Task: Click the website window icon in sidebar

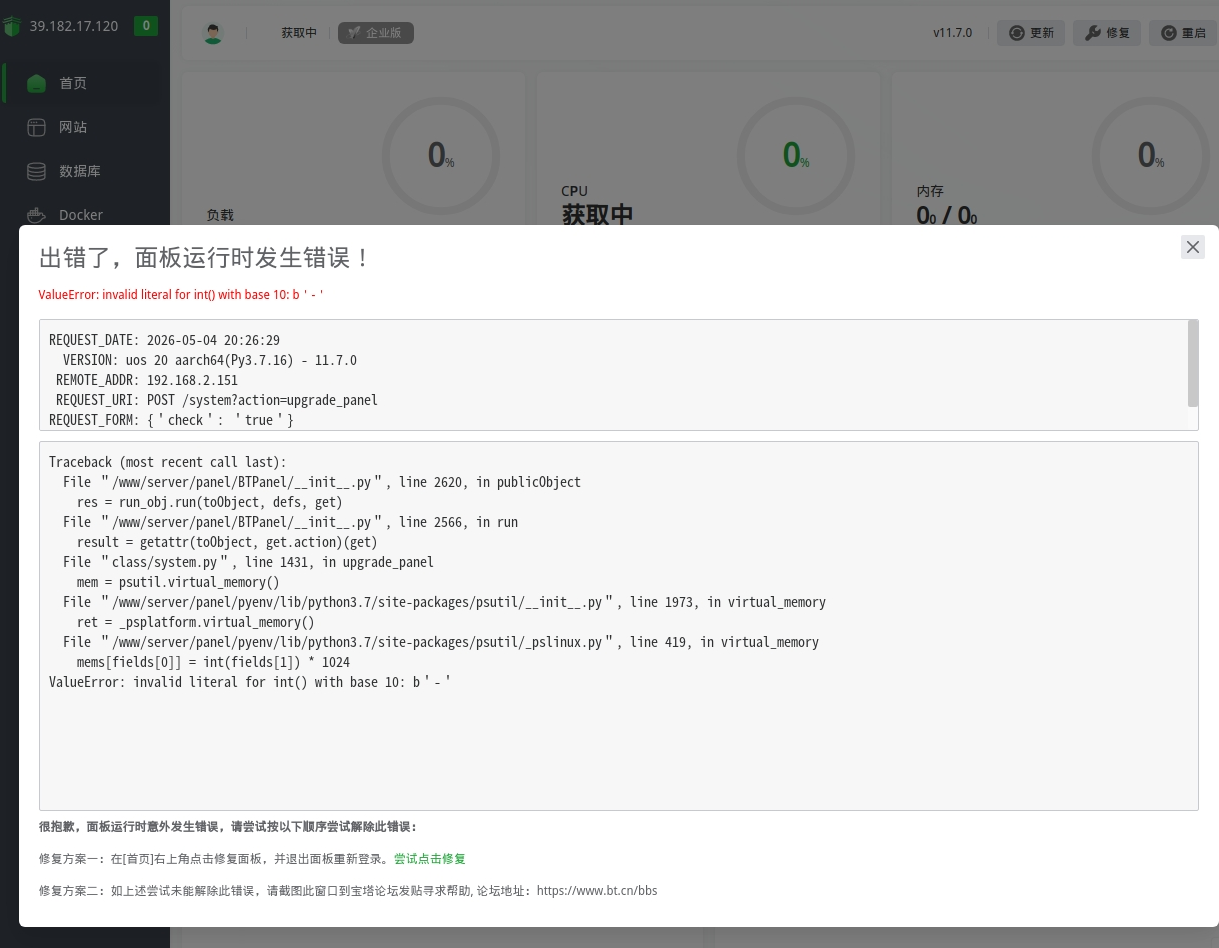Action: click(x=36, y=127)
